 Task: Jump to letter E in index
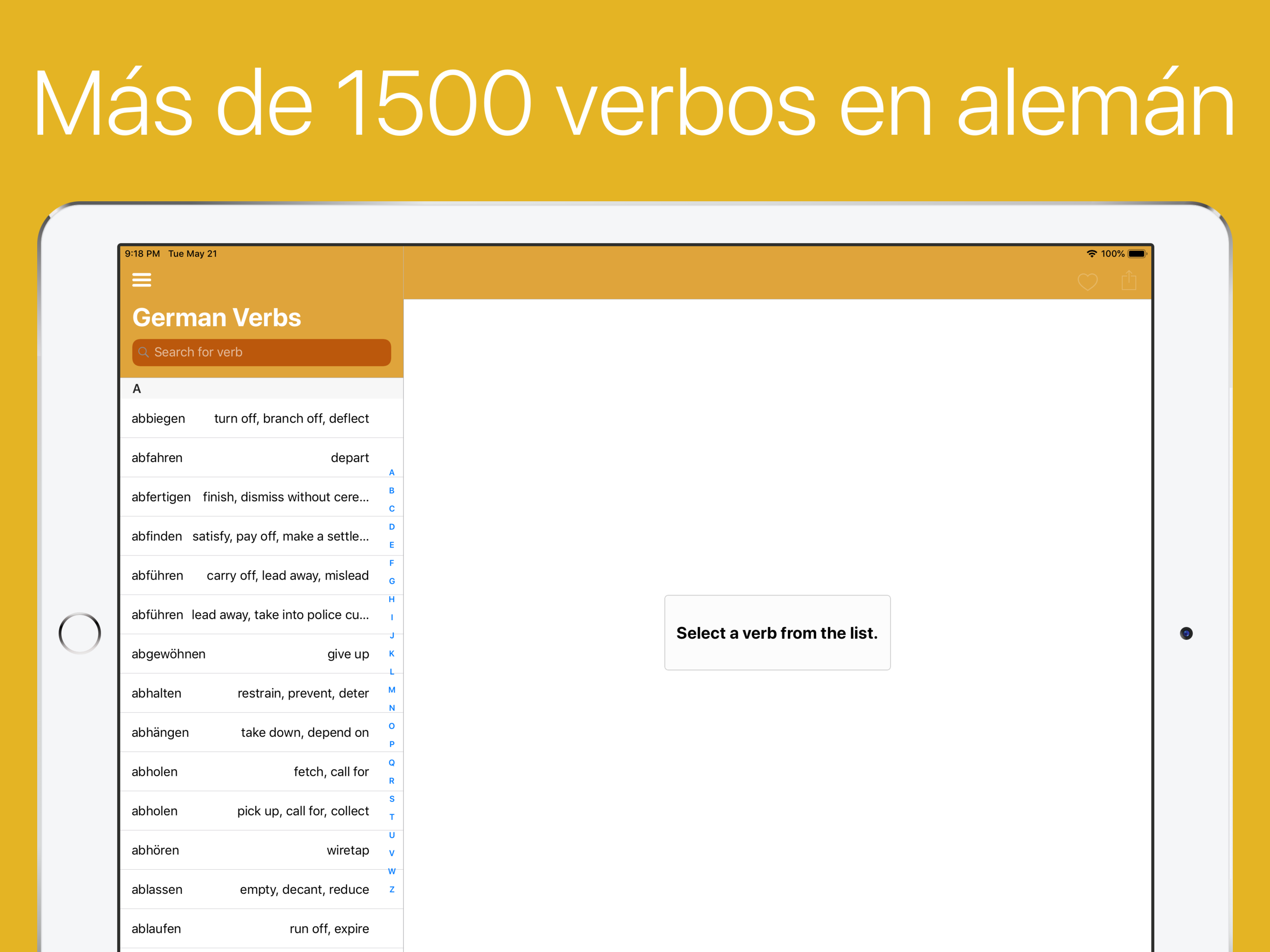[391, 545]
